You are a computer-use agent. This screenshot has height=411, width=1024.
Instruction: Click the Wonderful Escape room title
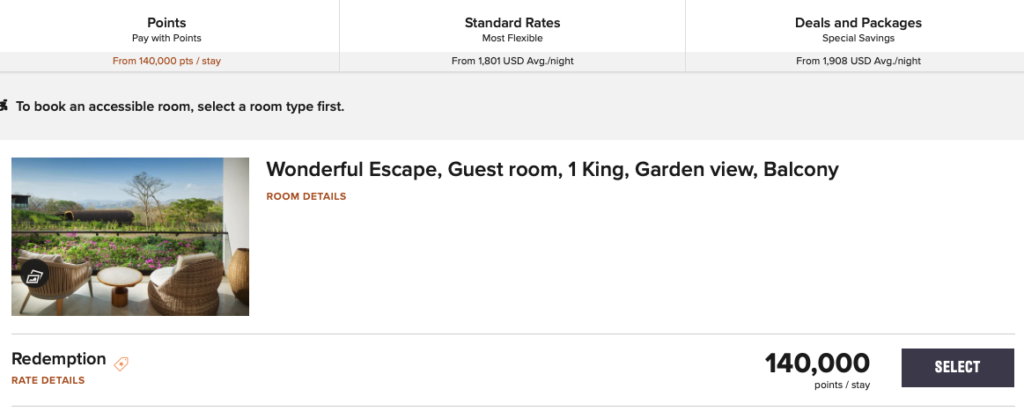coord(552,170)
